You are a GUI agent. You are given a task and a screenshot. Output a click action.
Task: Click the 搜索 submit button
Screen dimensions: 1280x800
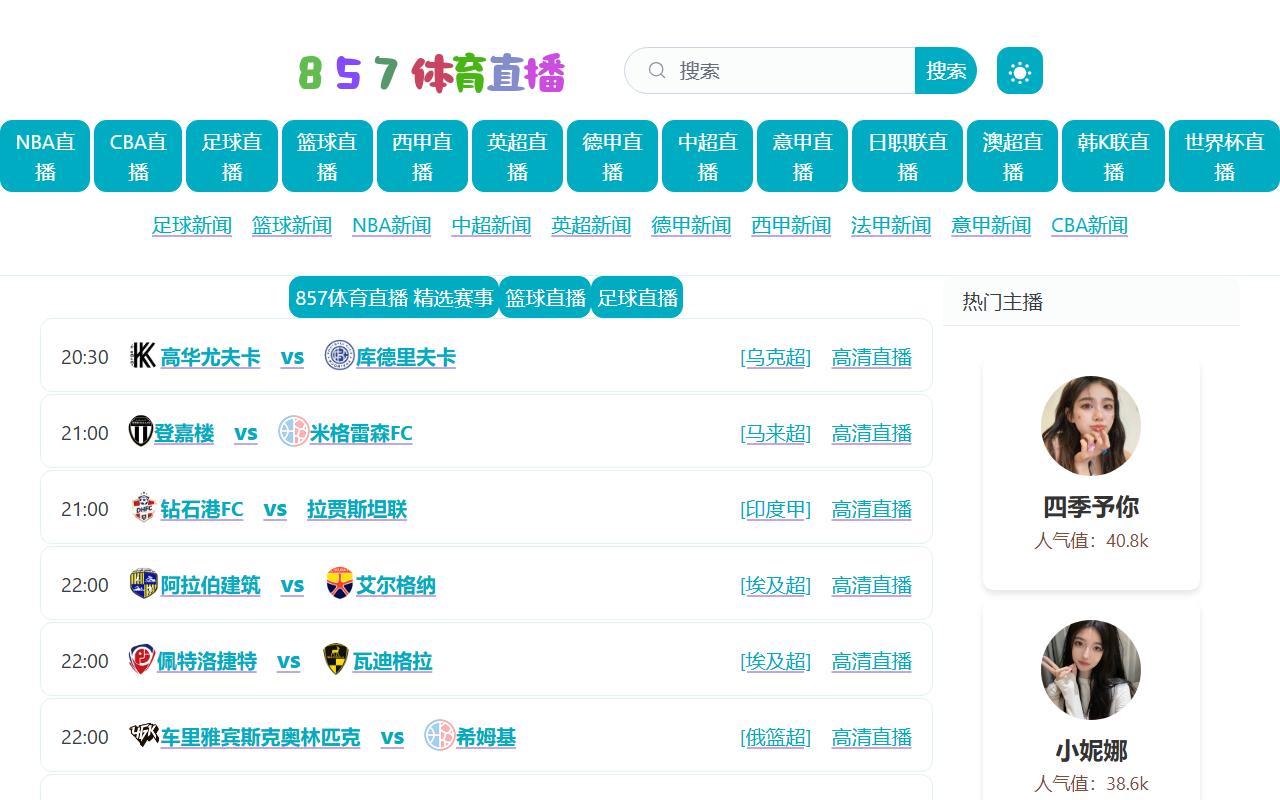point(946,71)
